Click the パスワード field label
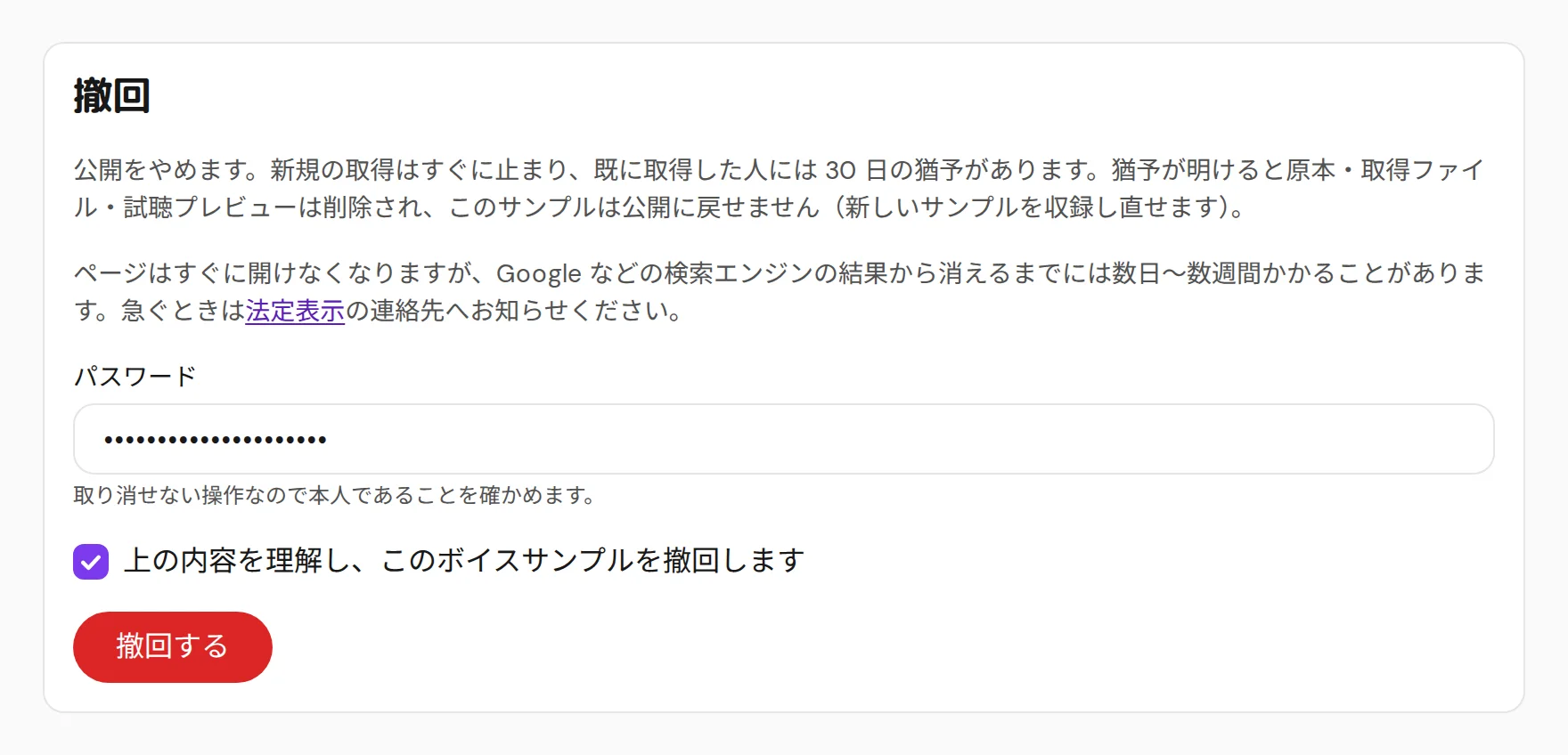 (135, 376)
